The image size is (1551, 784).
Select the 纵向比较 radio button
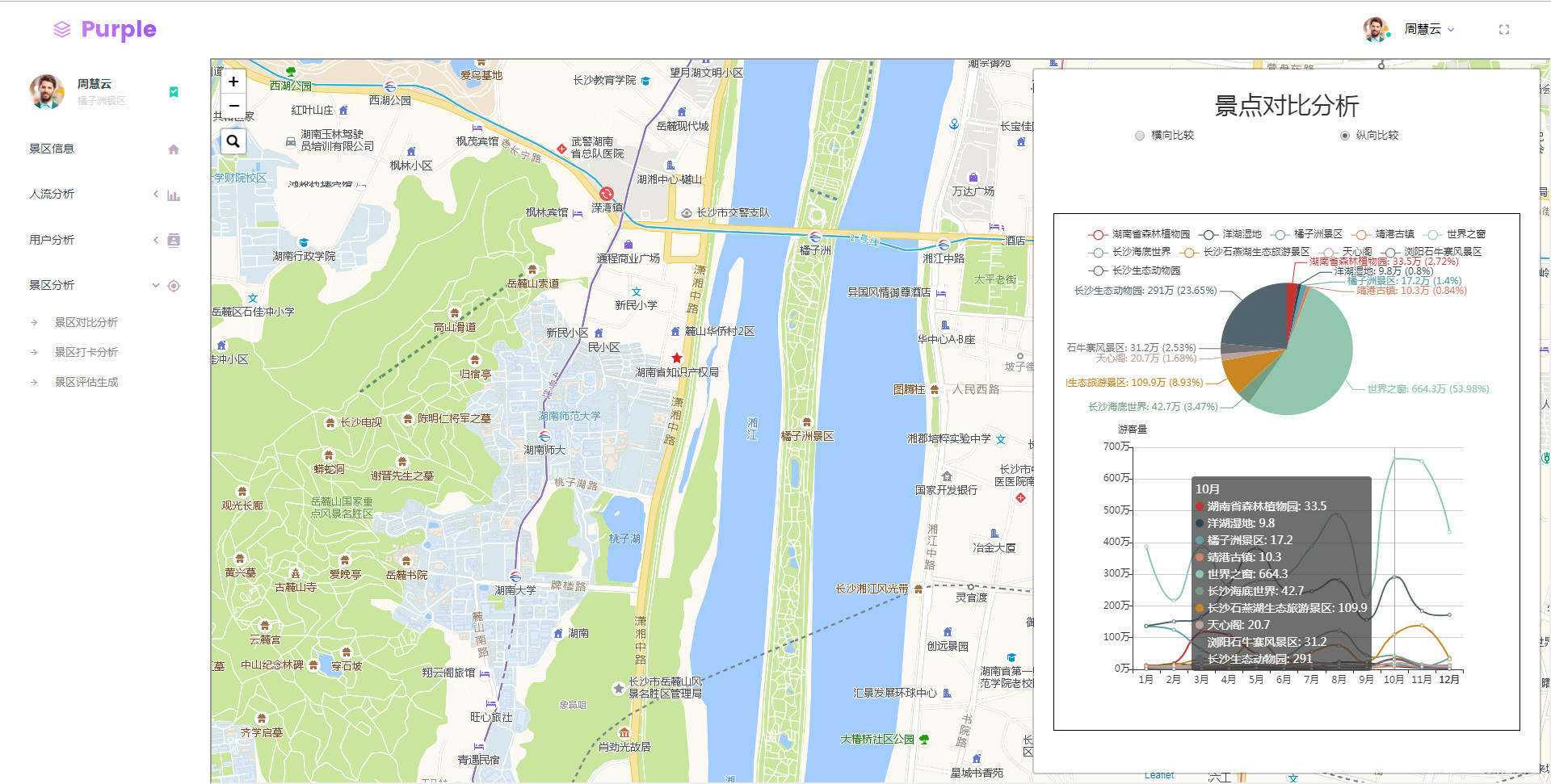click(1345, 136)
